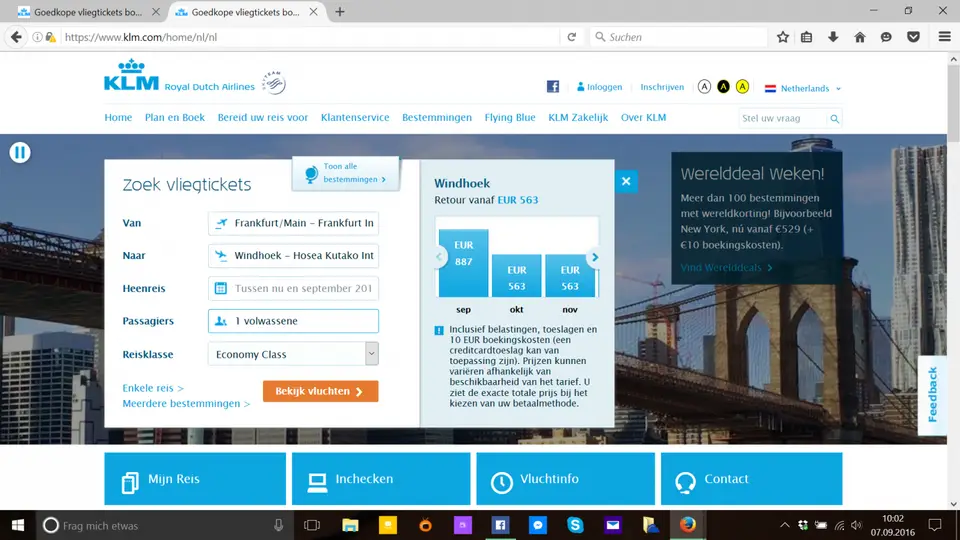
Task: Reload the page with refresh icon
Action: (x=571, y=37)
